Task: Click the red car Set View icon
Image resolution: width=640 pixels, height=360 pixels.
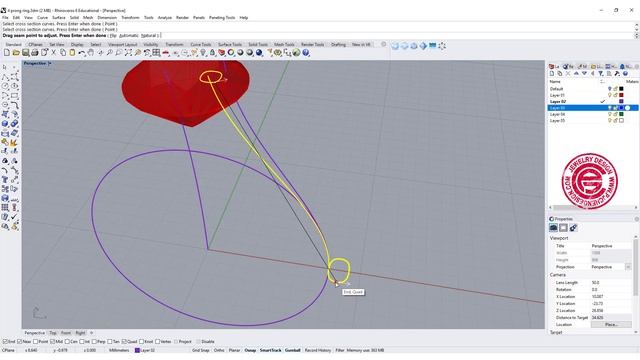Action: coord(165,53)
